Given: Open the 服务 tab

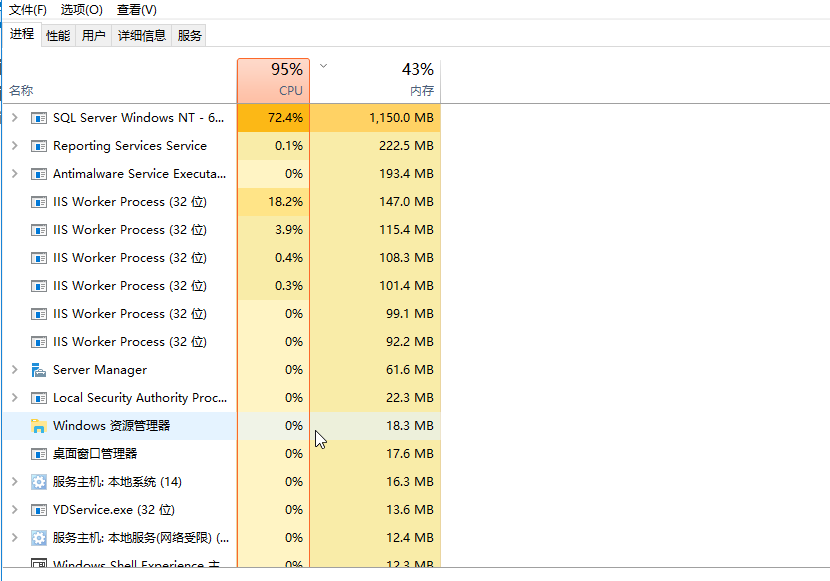Looking at the screenshot, I should 190,35.
